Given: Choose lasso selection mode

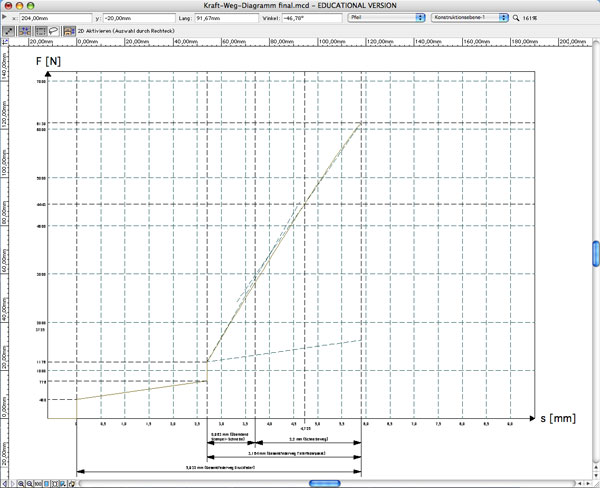Looking at the screenshot, I should click(x=54, y=31).
